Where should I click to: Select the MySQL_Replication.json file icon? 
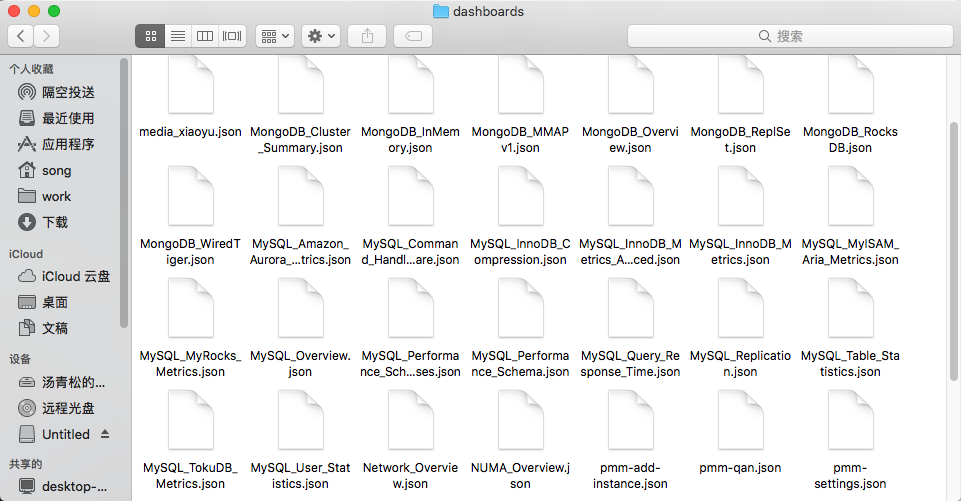point(740,308)
